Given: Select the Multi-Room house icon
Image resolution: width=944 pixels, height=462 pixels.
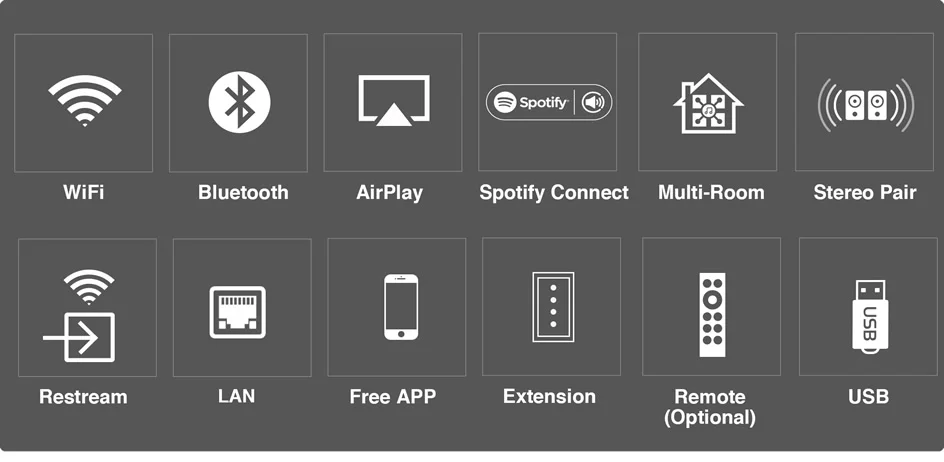Looking at the screenshot, I should pos(708,103).
